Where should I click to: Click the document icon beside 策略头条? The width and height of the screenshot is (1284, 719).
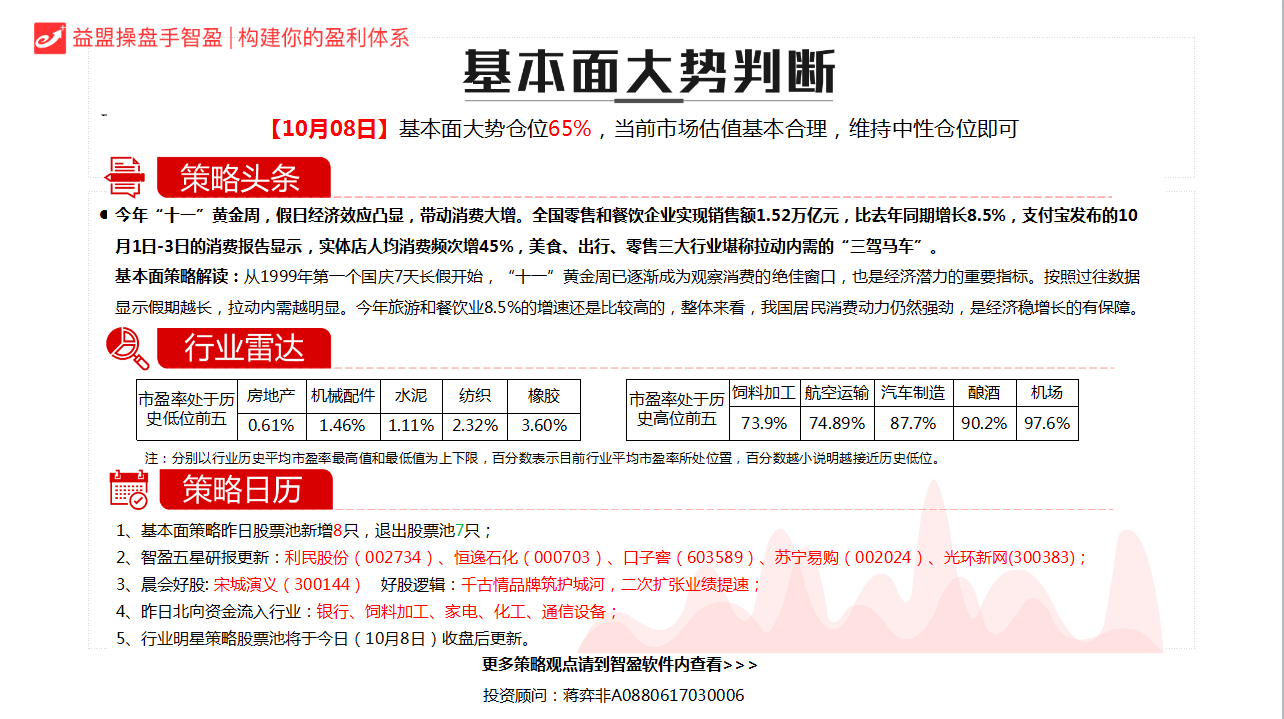click(125, 177)
